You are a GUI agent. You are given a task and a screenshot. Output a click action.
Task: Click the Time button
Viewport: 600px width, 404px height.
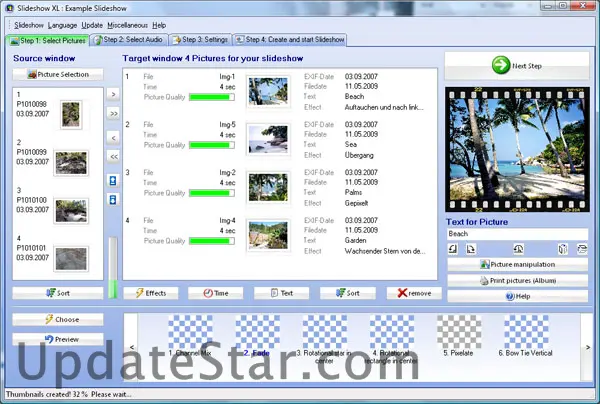pyautogui.click(x=215, y=293)
